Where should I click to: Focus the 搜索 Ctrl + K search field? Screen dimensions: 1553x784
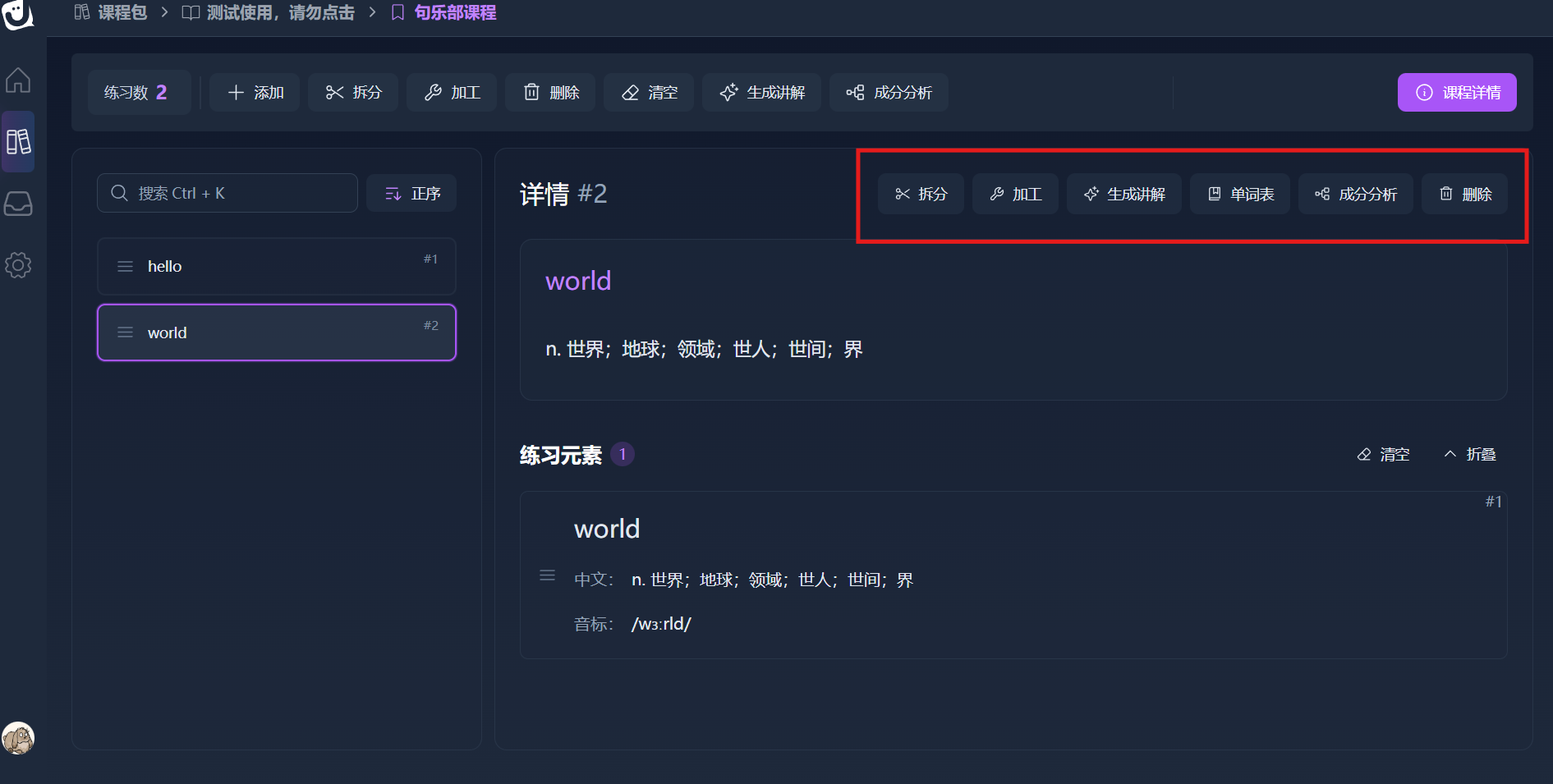click(x=227, y=194)
